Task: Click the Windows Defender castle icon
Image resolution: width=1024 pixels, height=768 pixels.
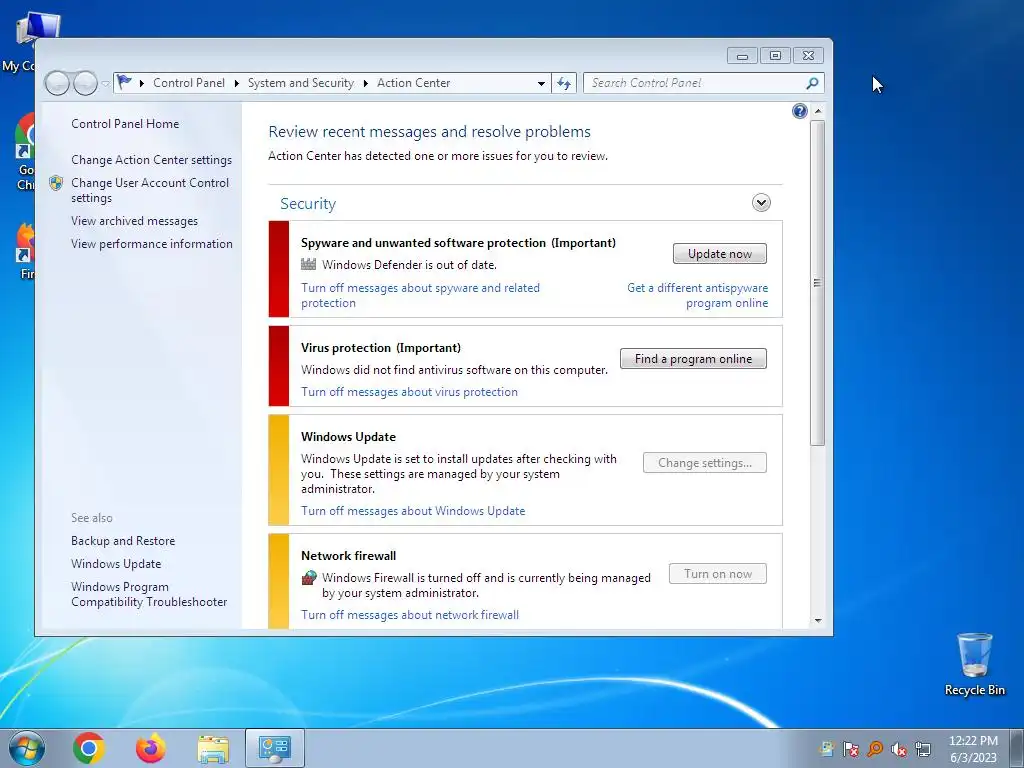Action: (x=308, y=264)
